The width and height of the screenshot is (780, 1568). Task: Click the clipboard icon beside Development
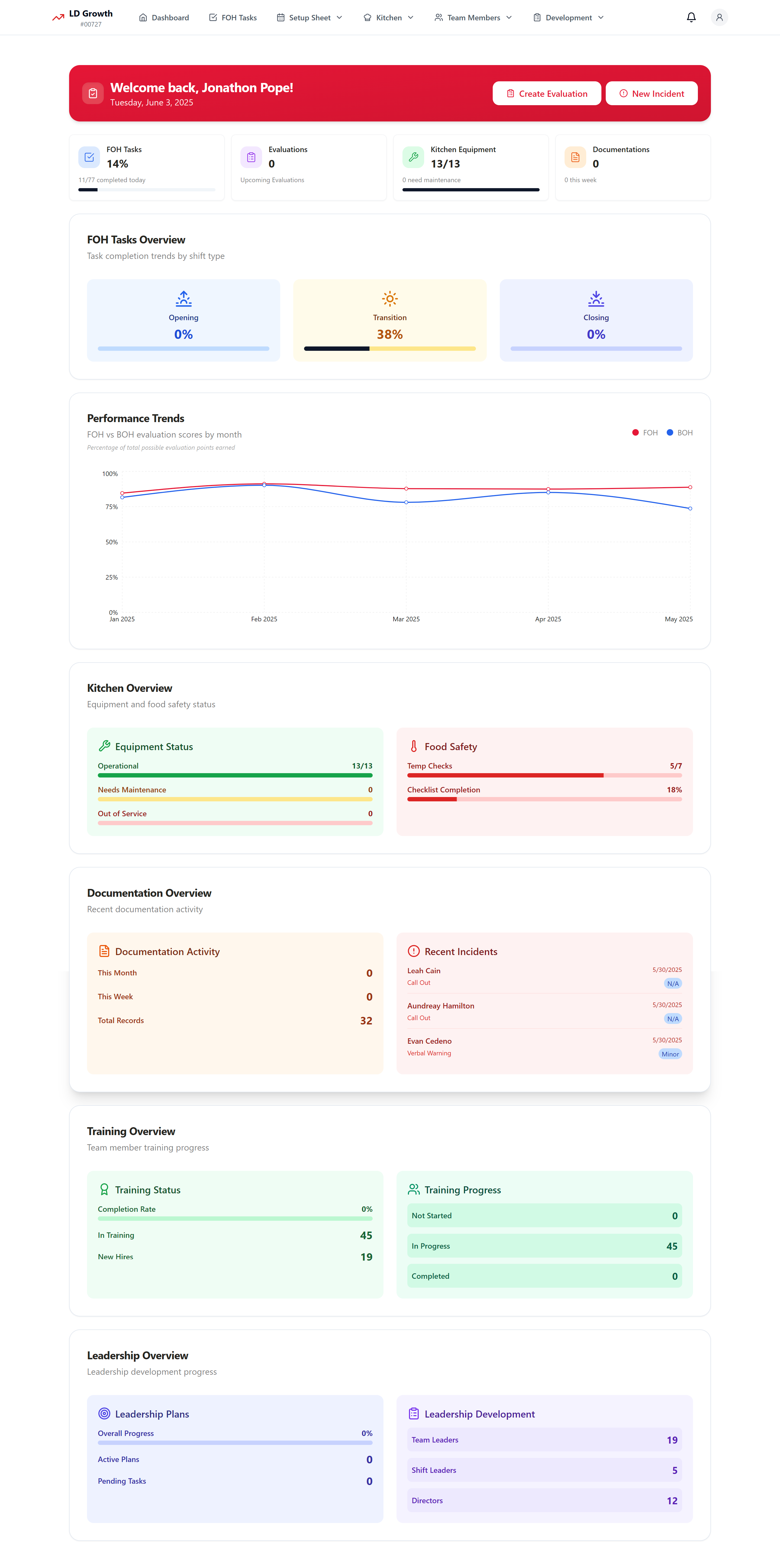click(537, 18)
